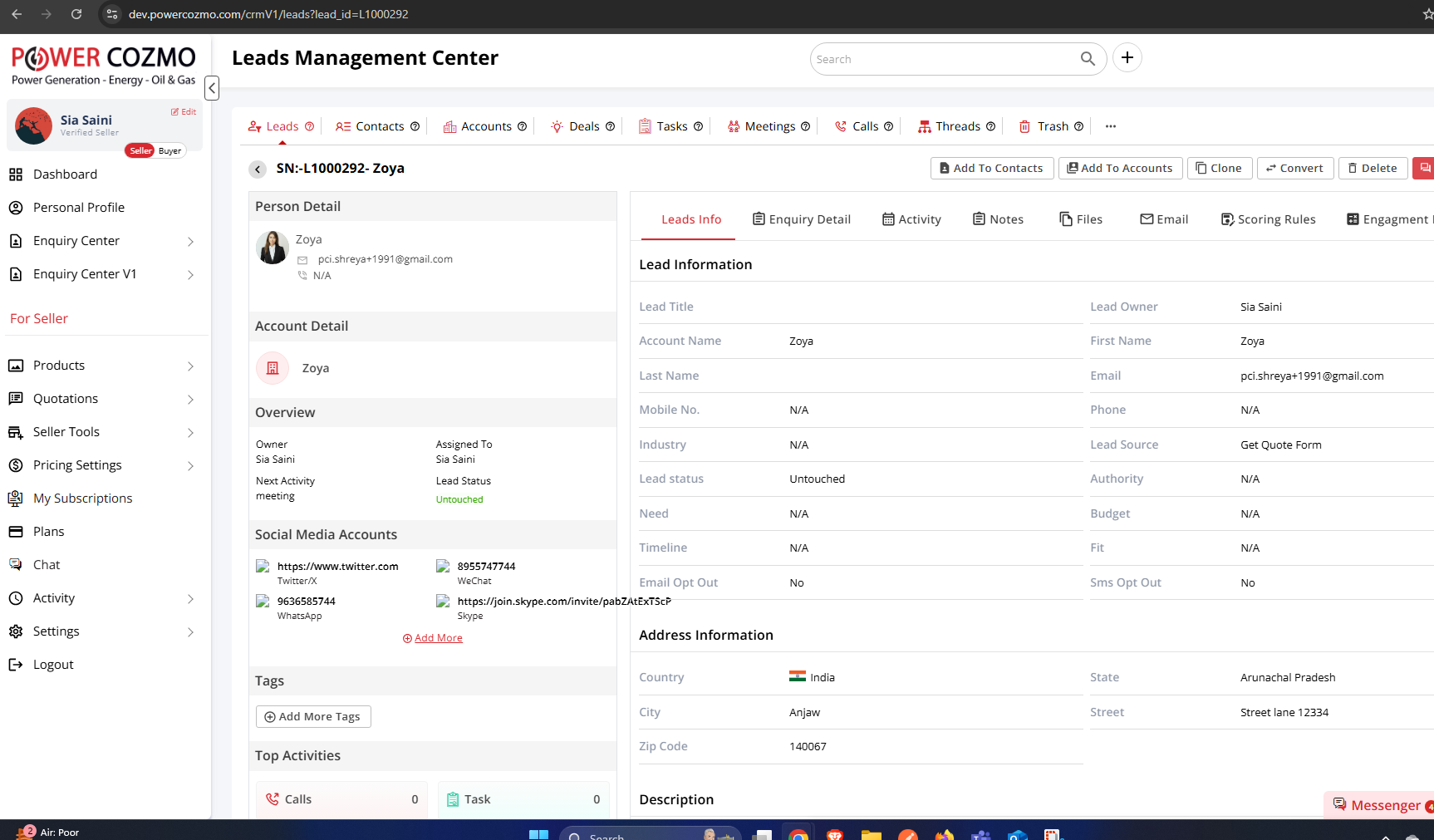Click the Add More Tags button
This screenshot has width=1434, height=840.
click(313, 717)
